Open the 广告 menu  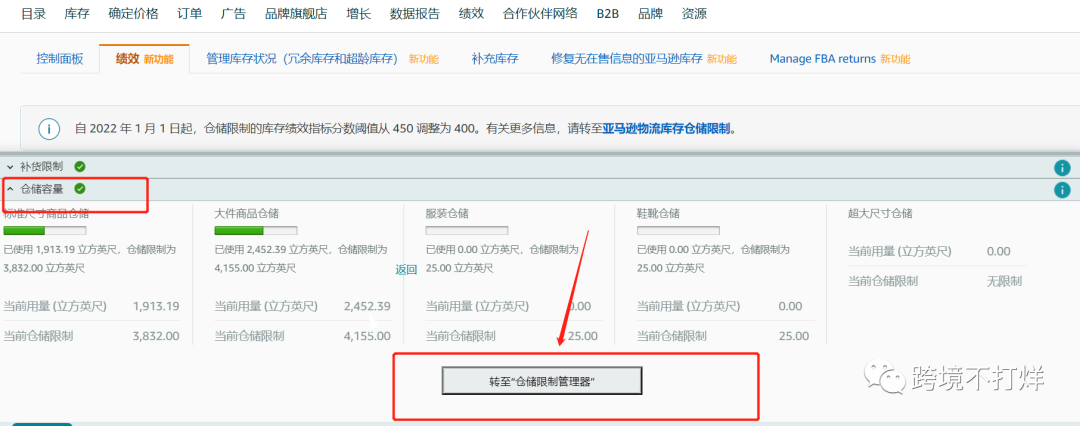coord(233,14)
